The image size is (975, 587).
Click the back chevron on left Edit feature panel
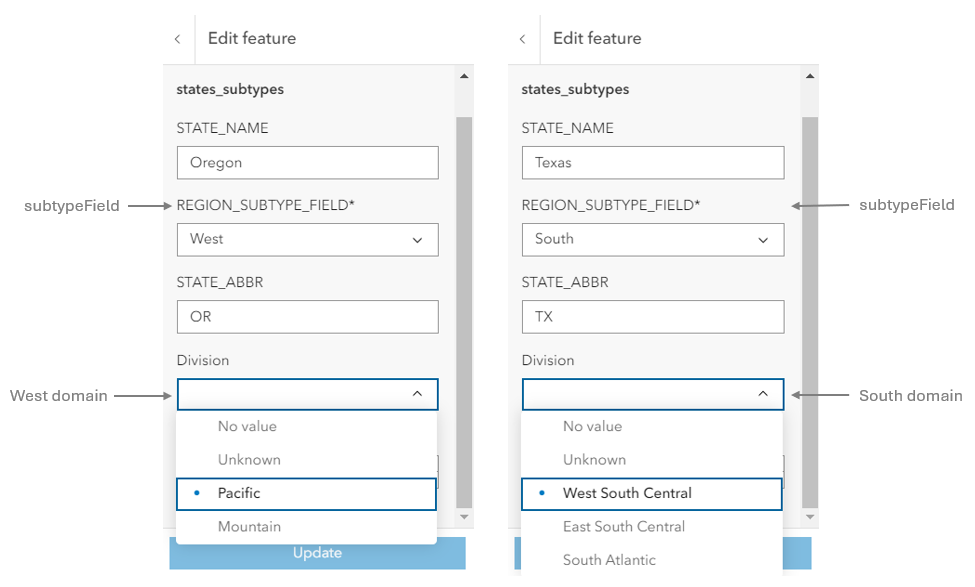177,38
